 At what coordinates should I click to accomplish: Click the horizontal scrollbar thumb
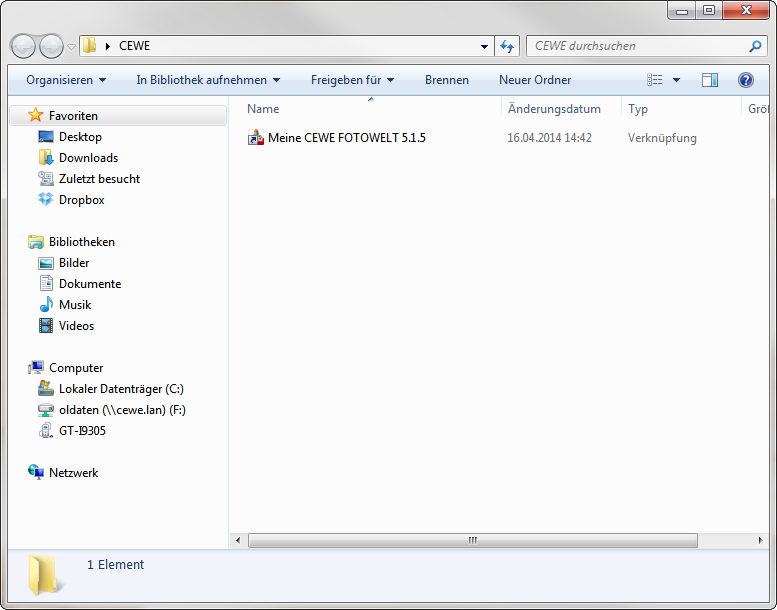coord(473,540)
